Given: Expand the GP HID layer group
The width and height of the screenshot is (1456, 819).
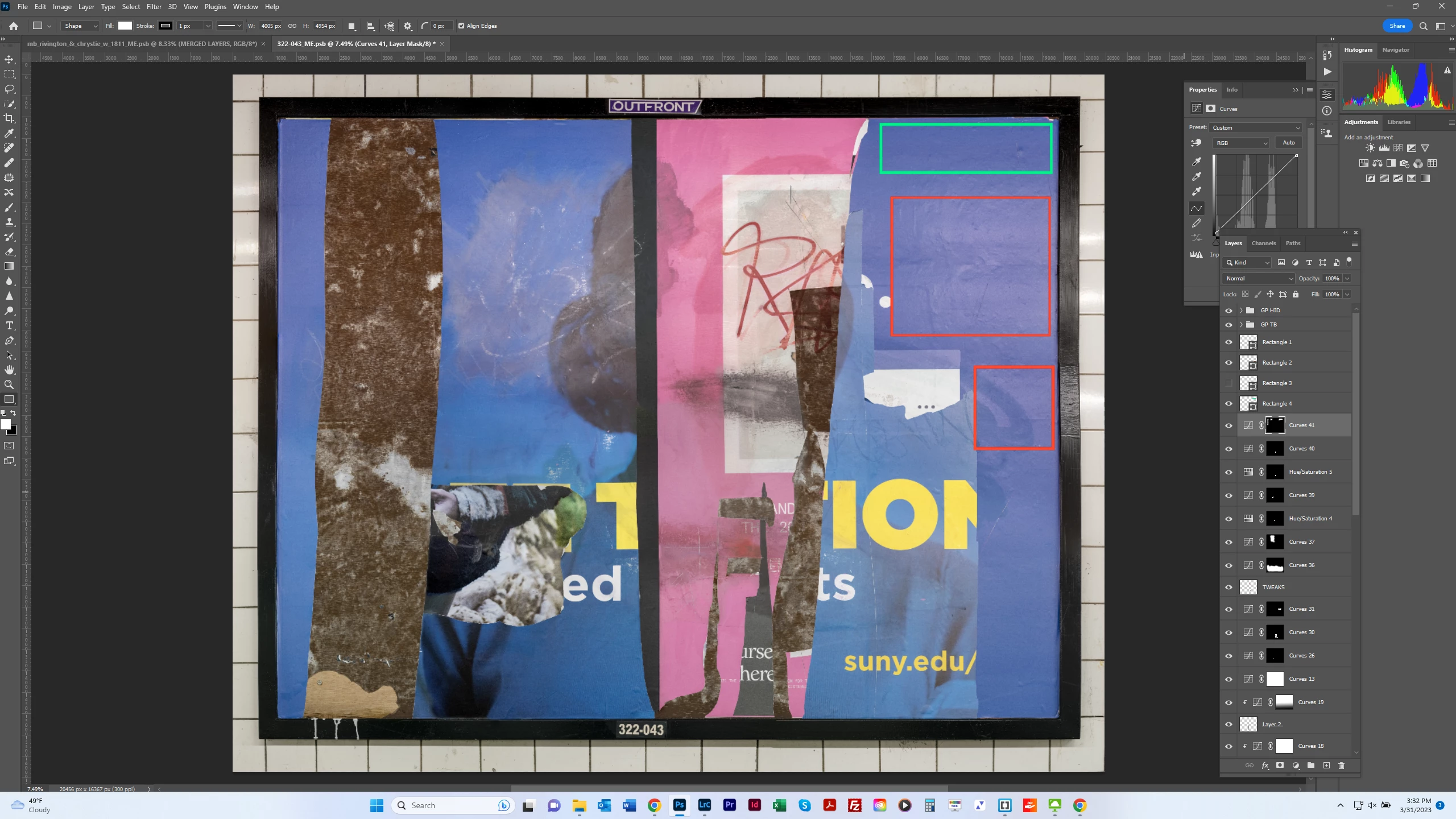Looking at the screenshot, I should [1241, 311].
